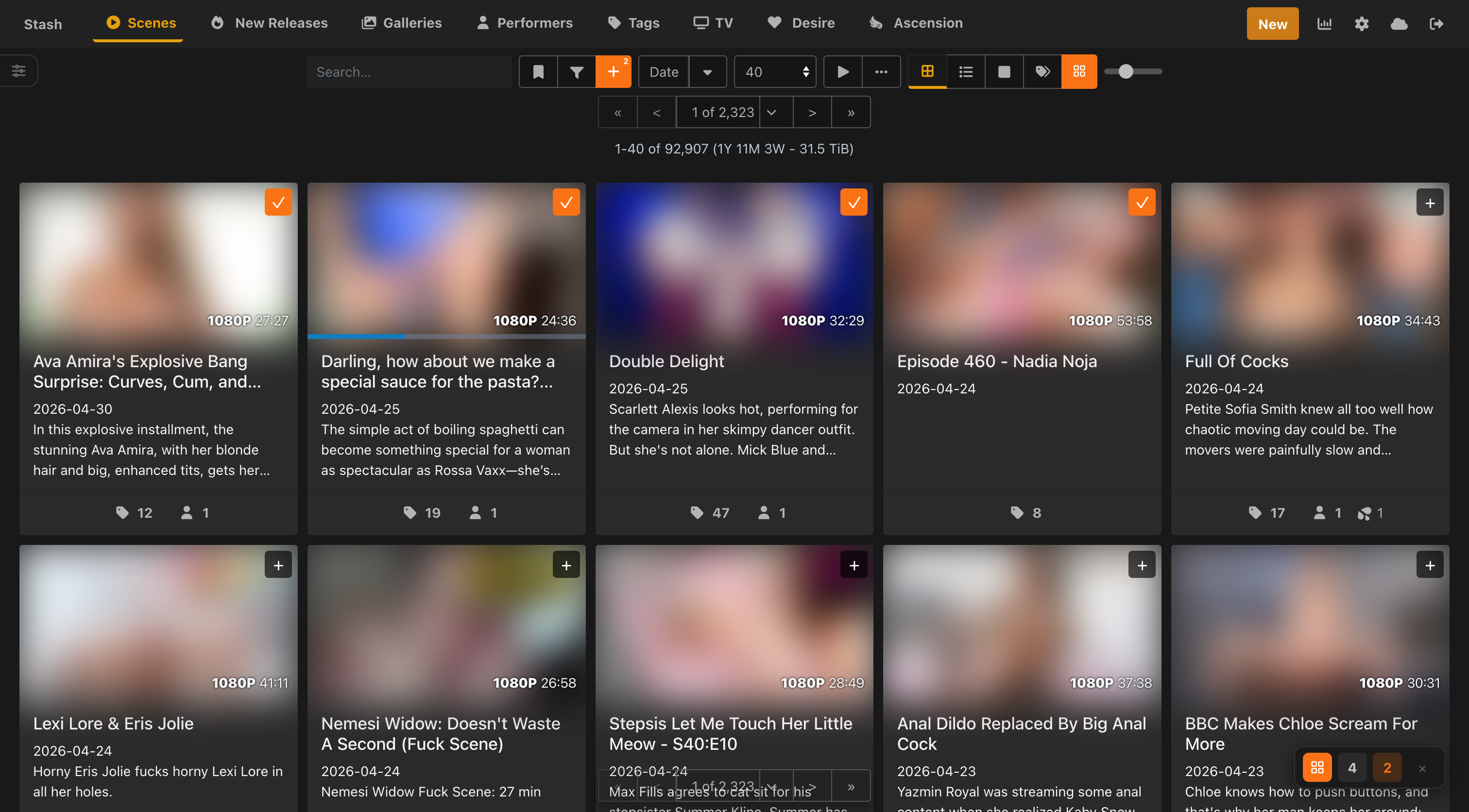Click the log out icon
Viewport: 1469px width, 812px height.
point(1436,24)
